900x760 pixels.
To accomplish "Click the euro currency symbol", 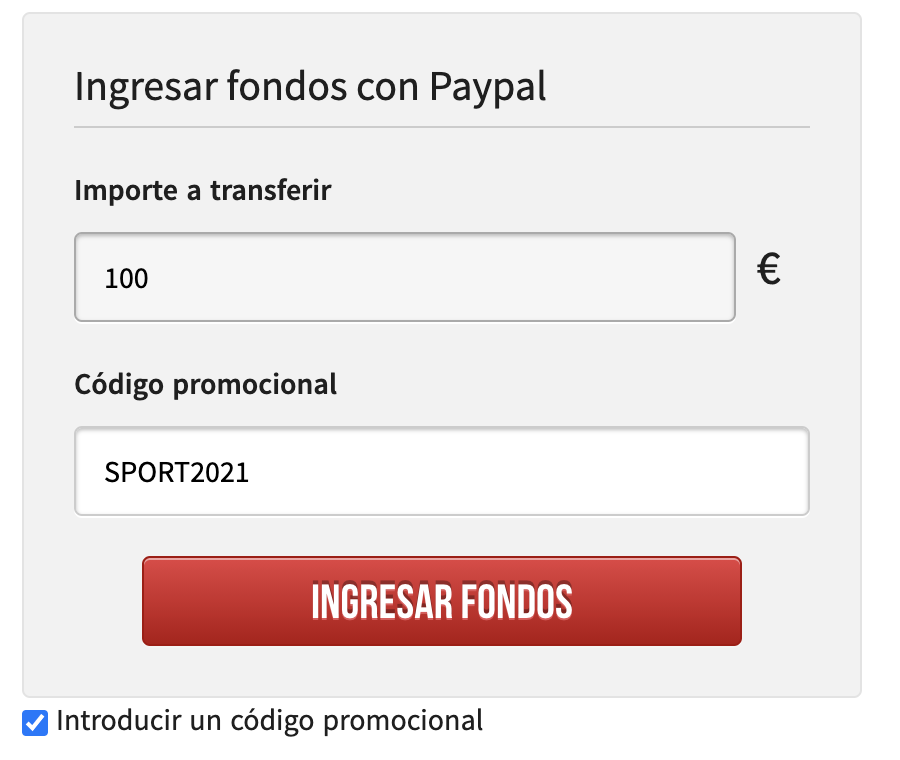I will 769,269.
